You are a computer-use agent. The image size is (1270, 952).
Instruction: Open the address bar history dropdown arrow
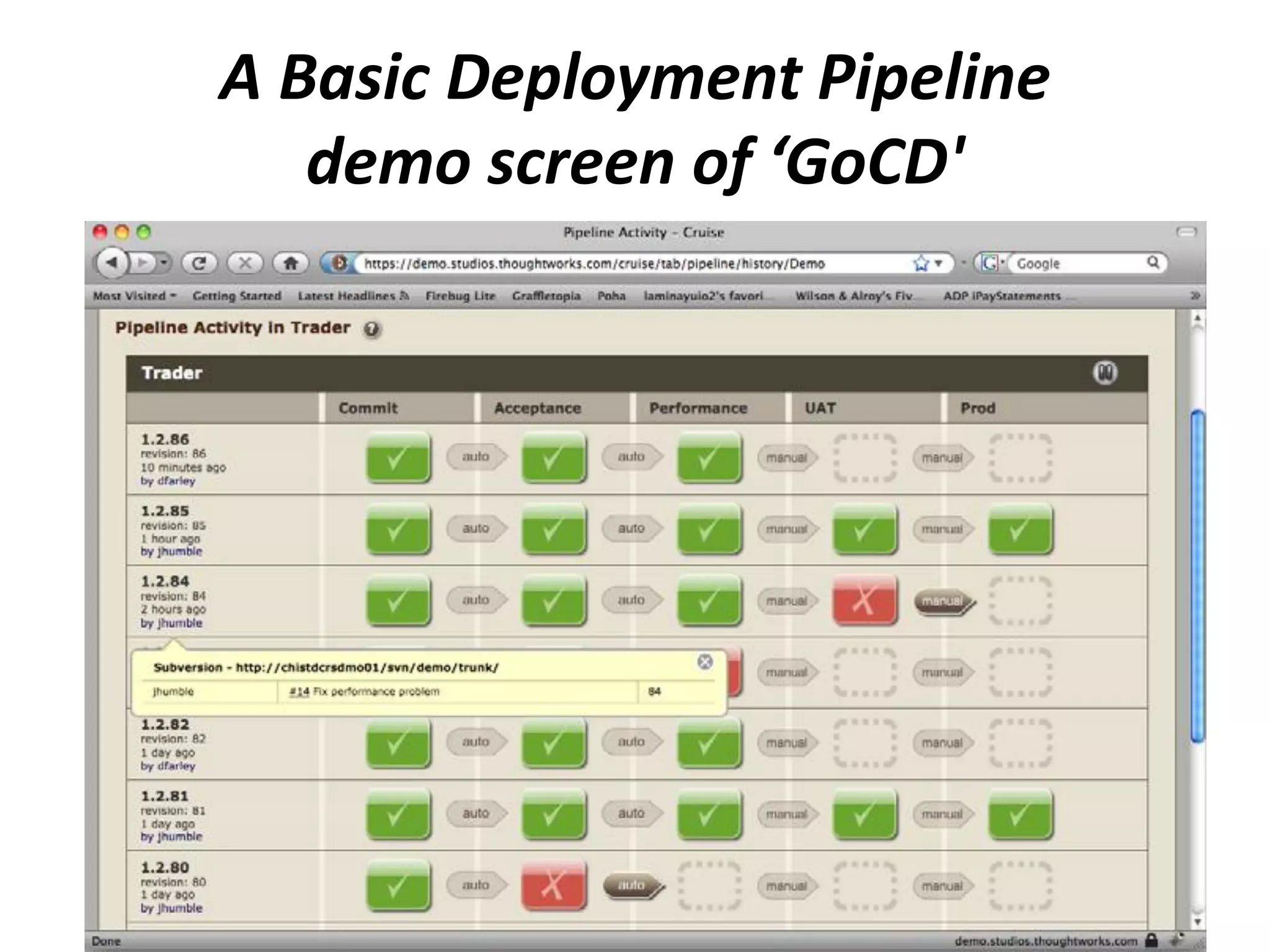tap(939, 263)
